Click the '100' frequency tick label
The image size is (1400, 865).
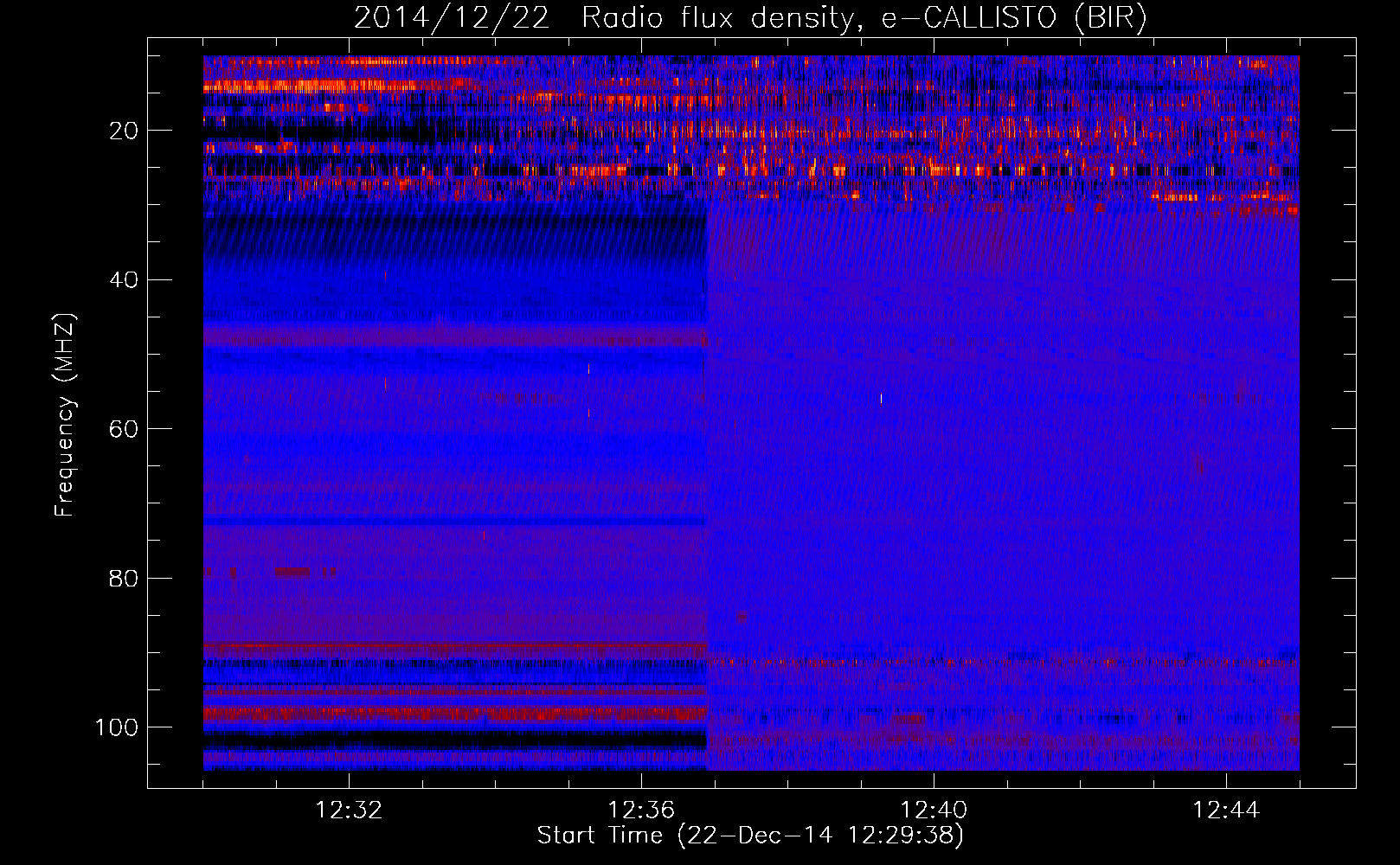117,727
